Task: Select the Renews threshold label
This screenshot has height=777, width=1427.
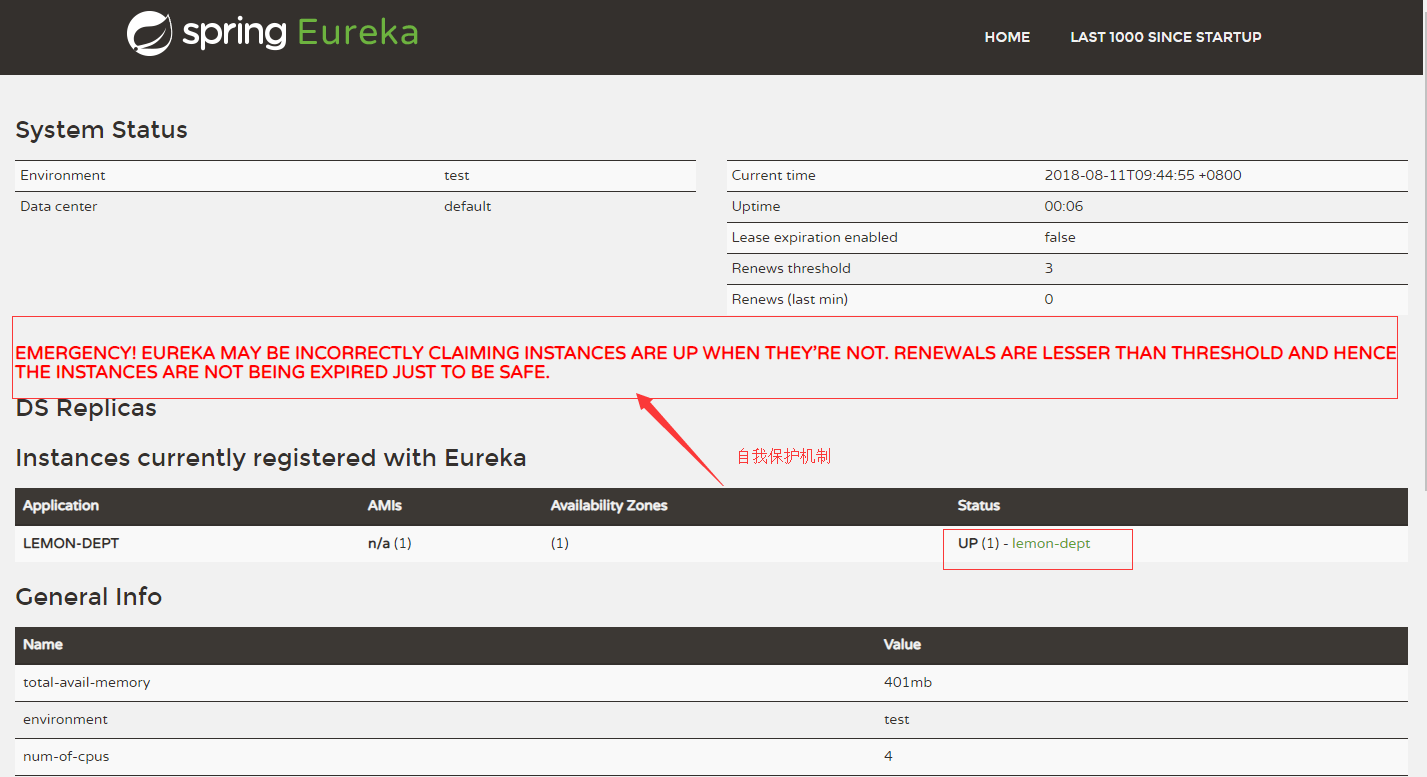Action: pyautogui.click(x=791, y=268)
